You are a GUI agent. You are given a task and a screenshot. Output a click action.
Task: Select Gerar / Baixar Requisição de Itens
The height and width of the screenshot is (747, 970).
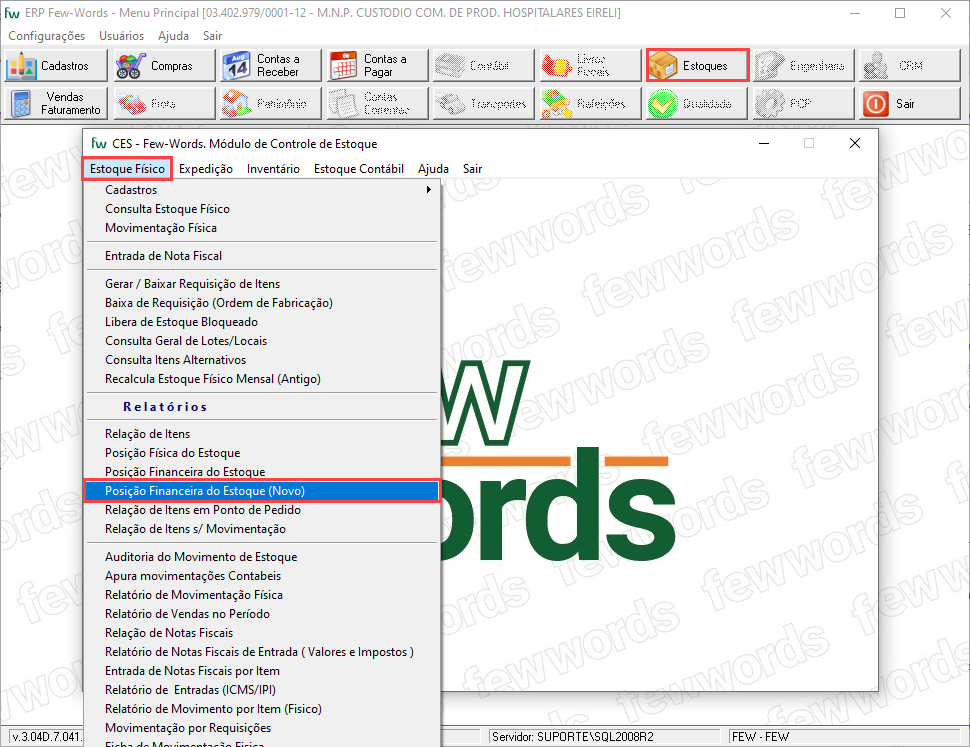click(x=262, y=284)
